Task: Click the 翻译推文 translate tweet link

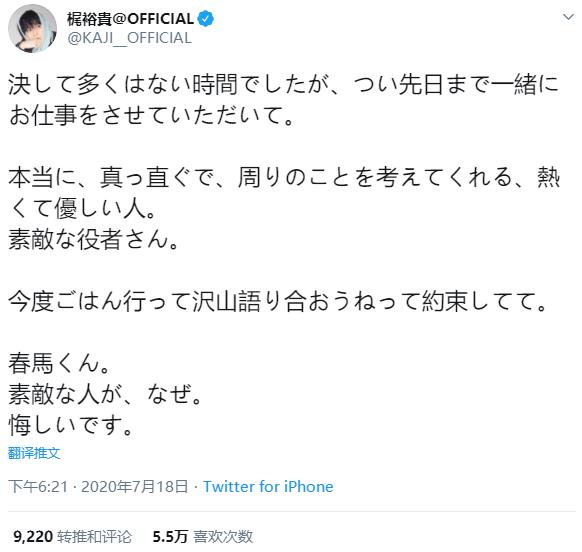Action: 34,453
